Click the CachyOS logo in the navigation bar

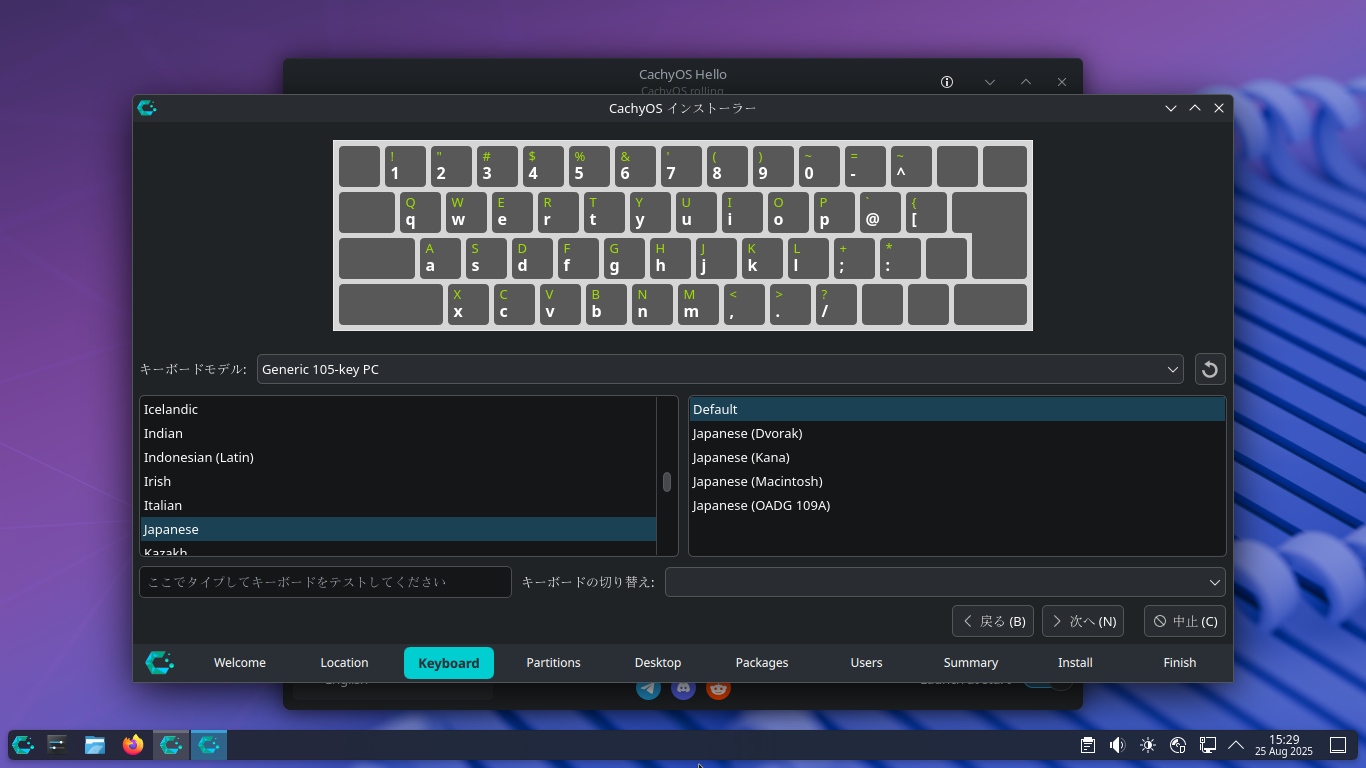pyautogui.click(x=160, y=662)
